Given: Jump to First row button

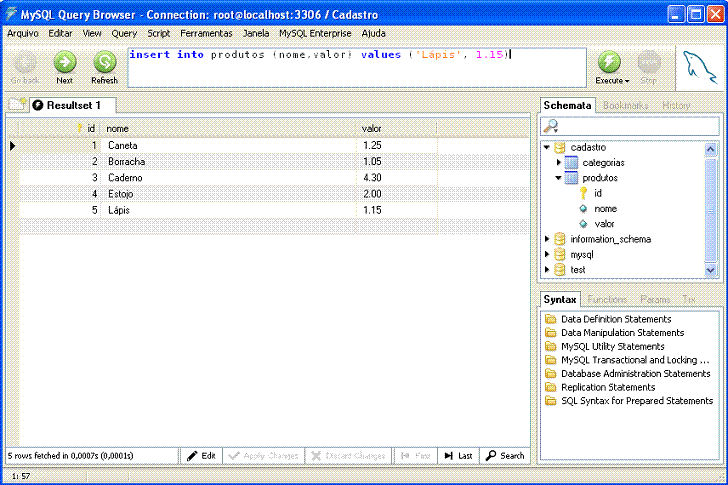Looking at the screenshot, I should click(x=416, y=456).
